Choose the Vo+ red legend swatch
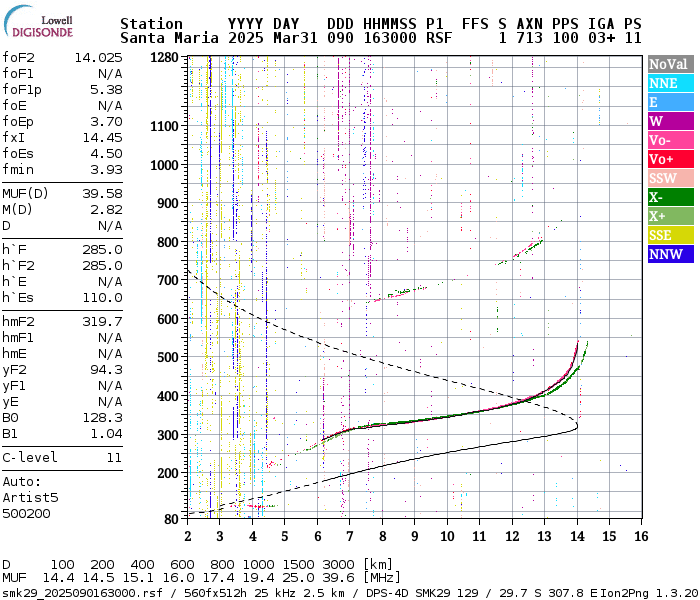Screen dimensions: 700x600 670,160
